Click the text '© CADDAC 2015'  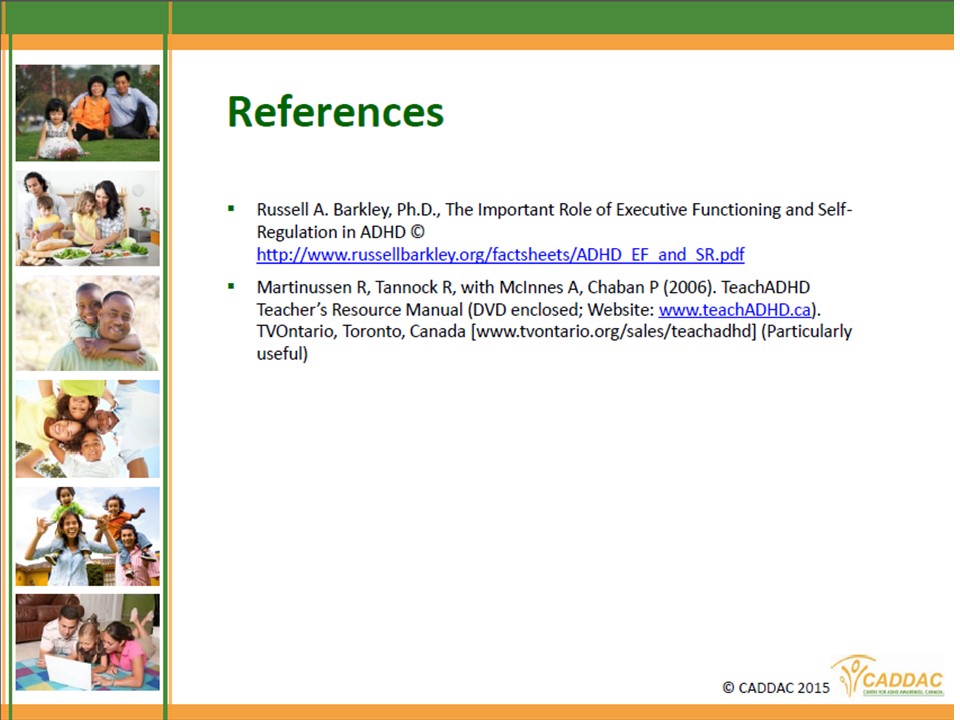776,688
